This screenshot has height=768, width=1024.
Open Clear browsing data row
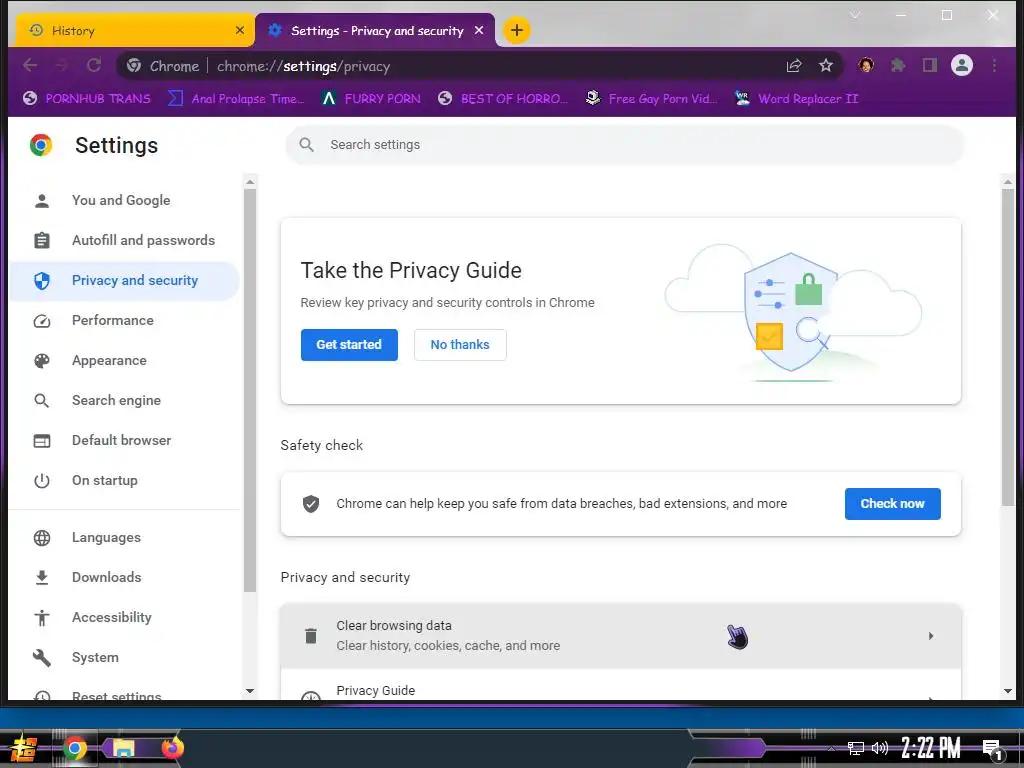[620, 635]
